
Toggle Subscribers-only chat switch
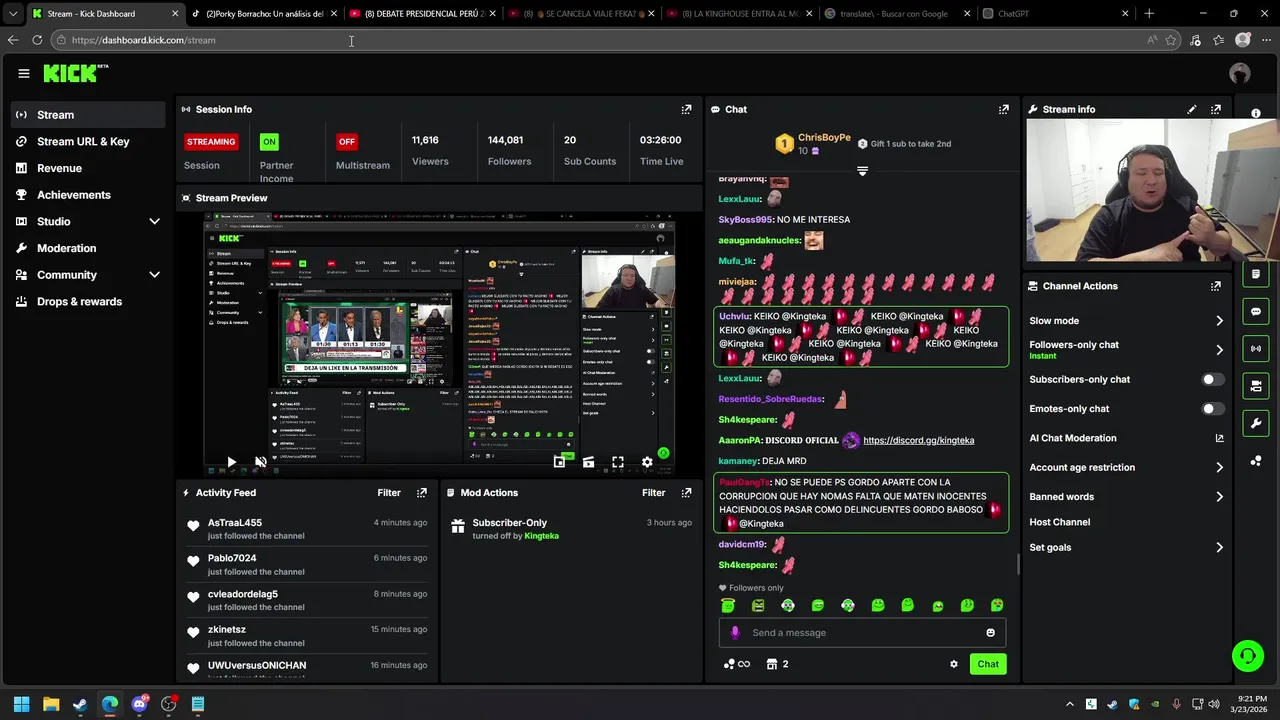click(x=1212, y=380)
